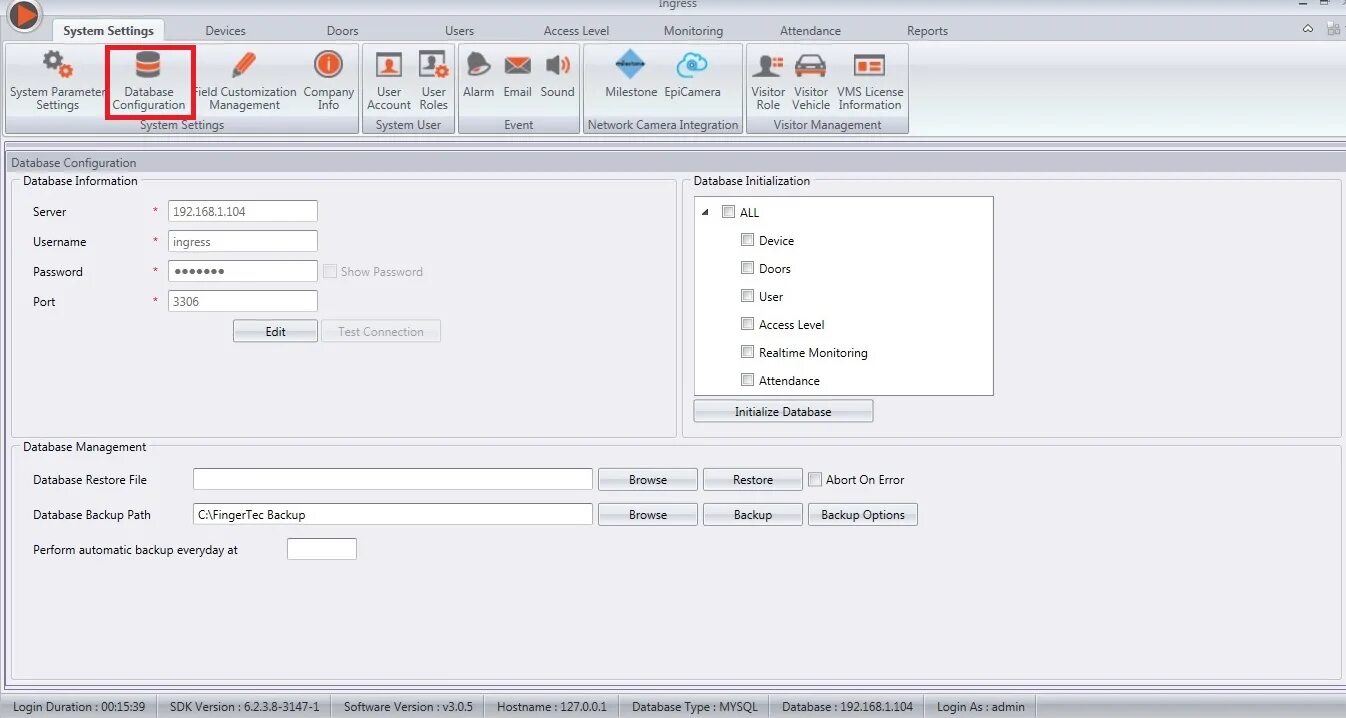Check the Realtime Monitoring checkbox
Screen dimensions: 1346x718
point(747,352)
